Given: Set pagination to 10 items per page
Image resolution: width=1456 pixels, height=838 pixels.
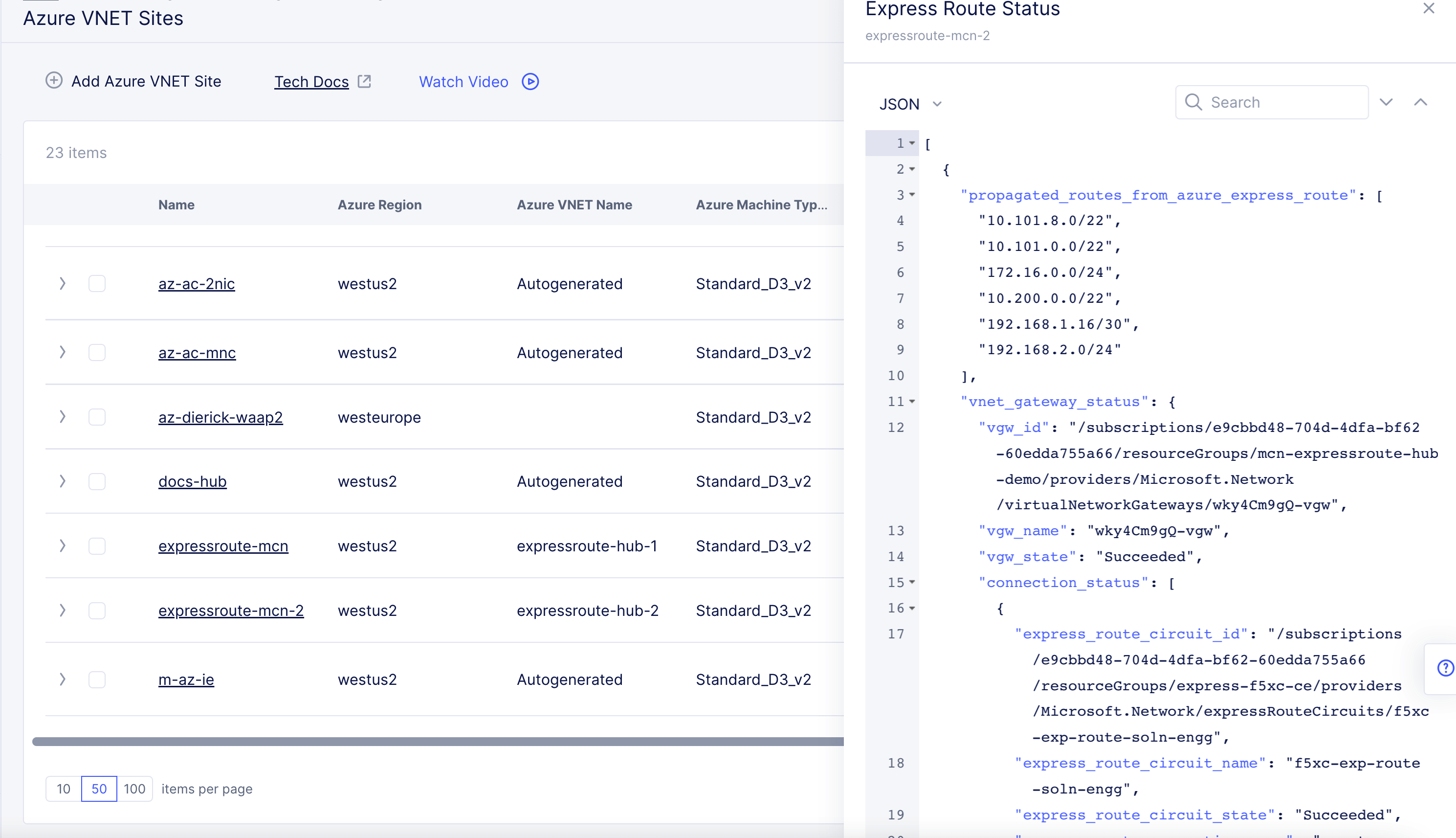Looking at the screenshot, I should point(63,789).
